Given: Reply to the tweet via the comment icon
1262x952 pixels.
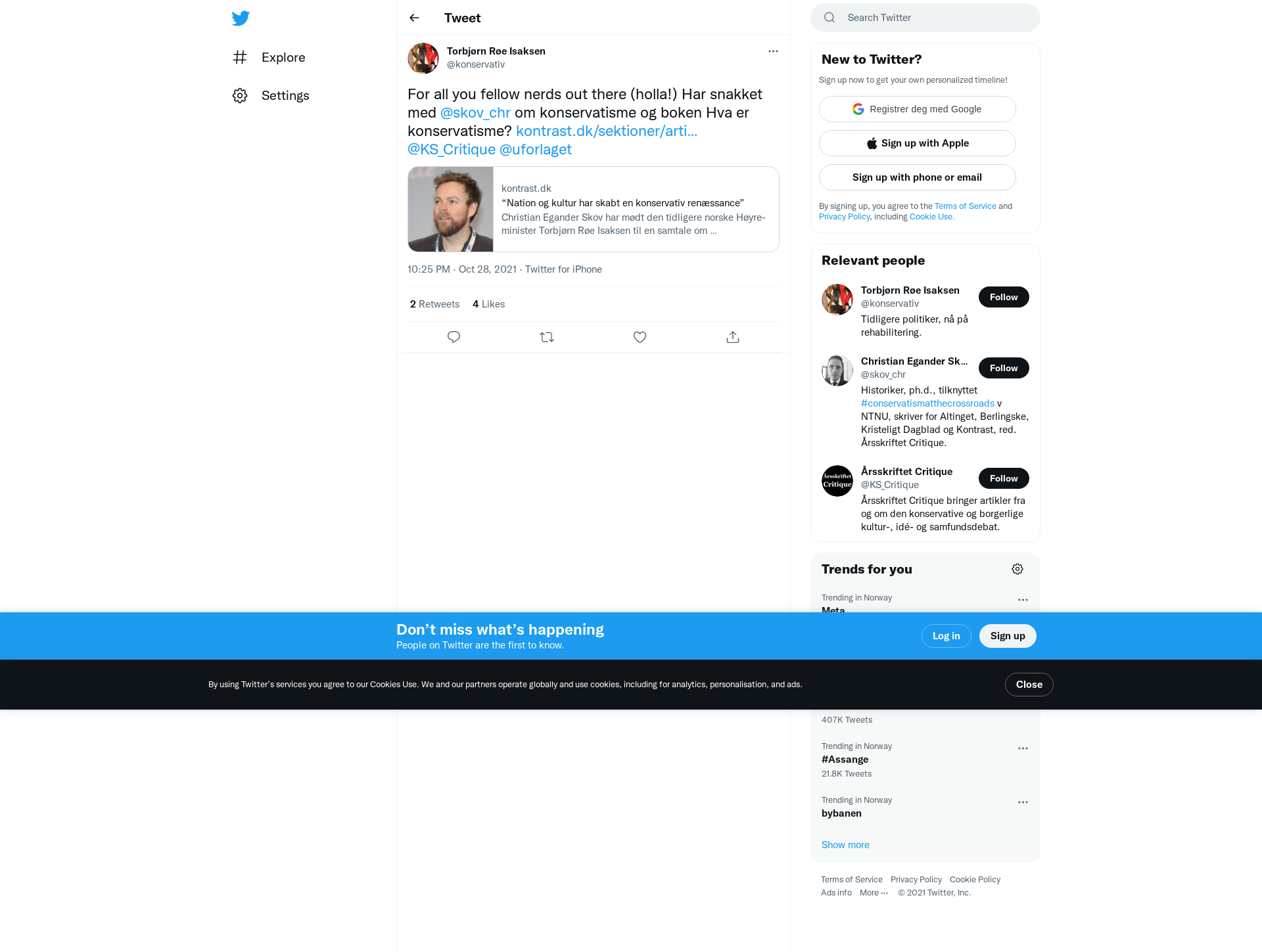Looking at the screenshot, I should coord(454,337).
